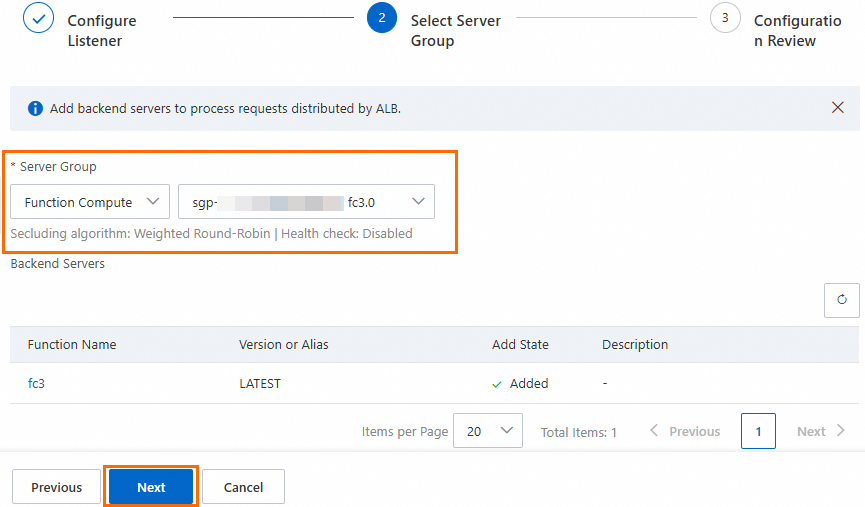
Task: Open the Function Compute type dropdown
Action: 90,202
